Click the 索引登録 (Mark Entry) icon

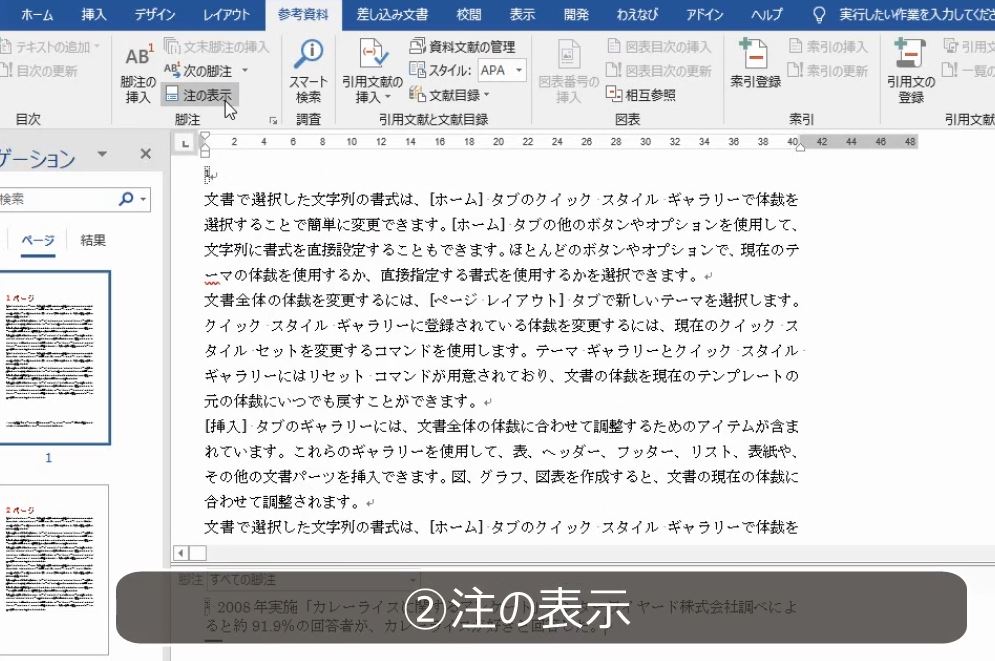point(755,63)
